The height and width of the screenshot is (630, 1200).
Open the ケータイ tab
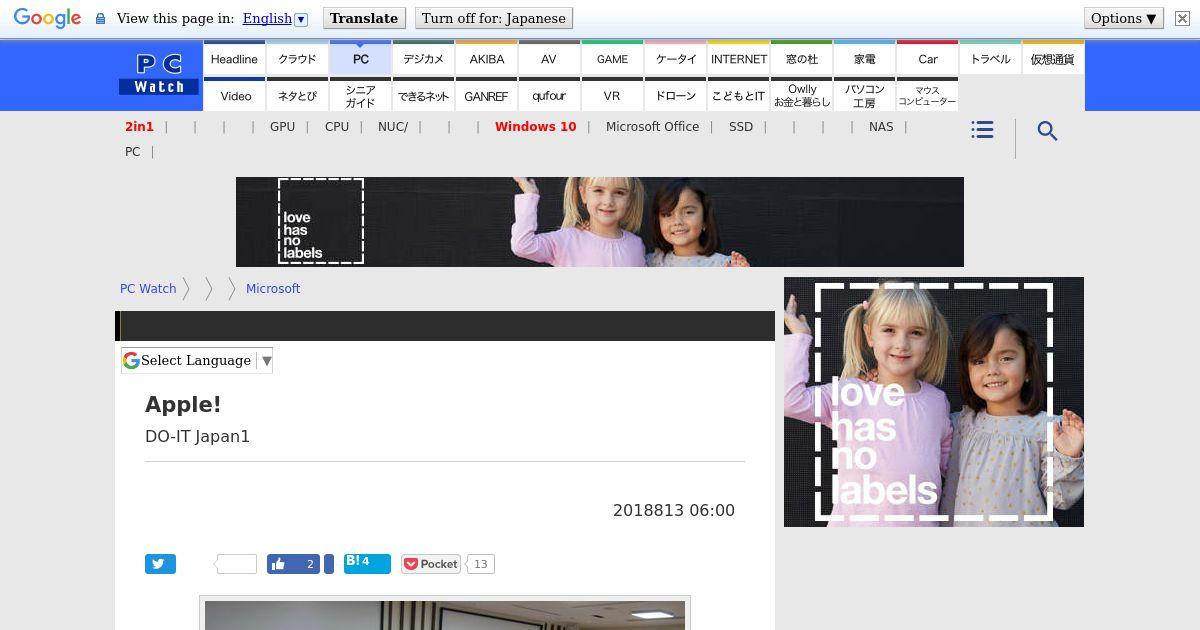(x=675, y=59)
